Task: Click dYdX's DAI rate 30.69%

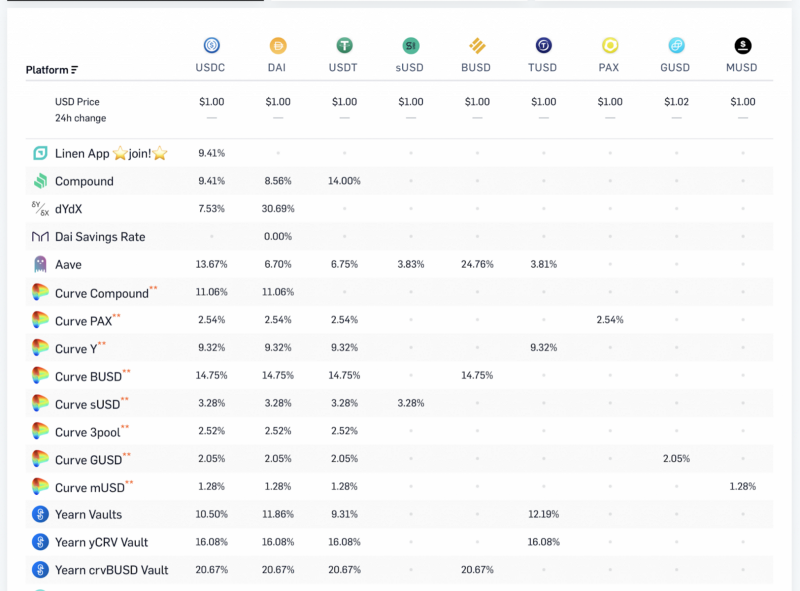Action: click(x=278, y=208)
